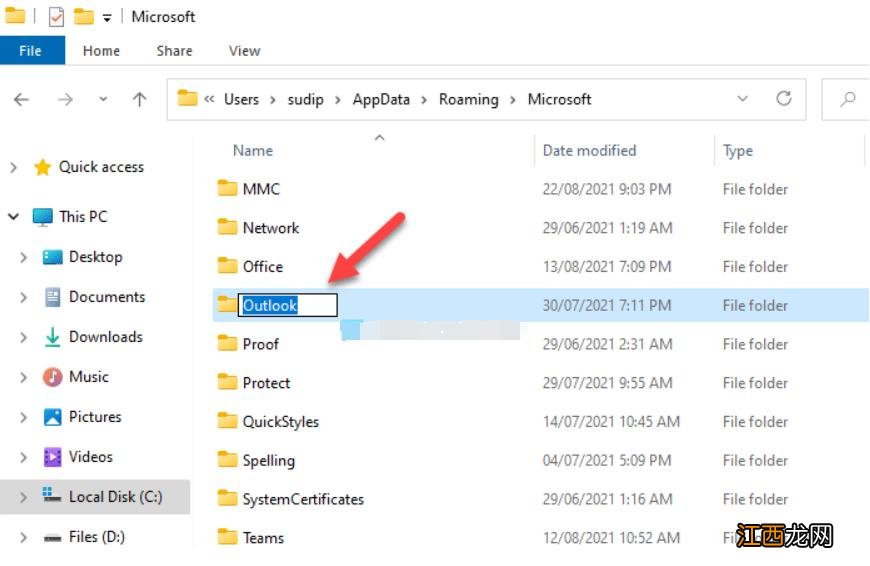This screenshot has width=870, height=566.
Task: Open Desktop in the navigation pane
Action: (x=95, y=257)
